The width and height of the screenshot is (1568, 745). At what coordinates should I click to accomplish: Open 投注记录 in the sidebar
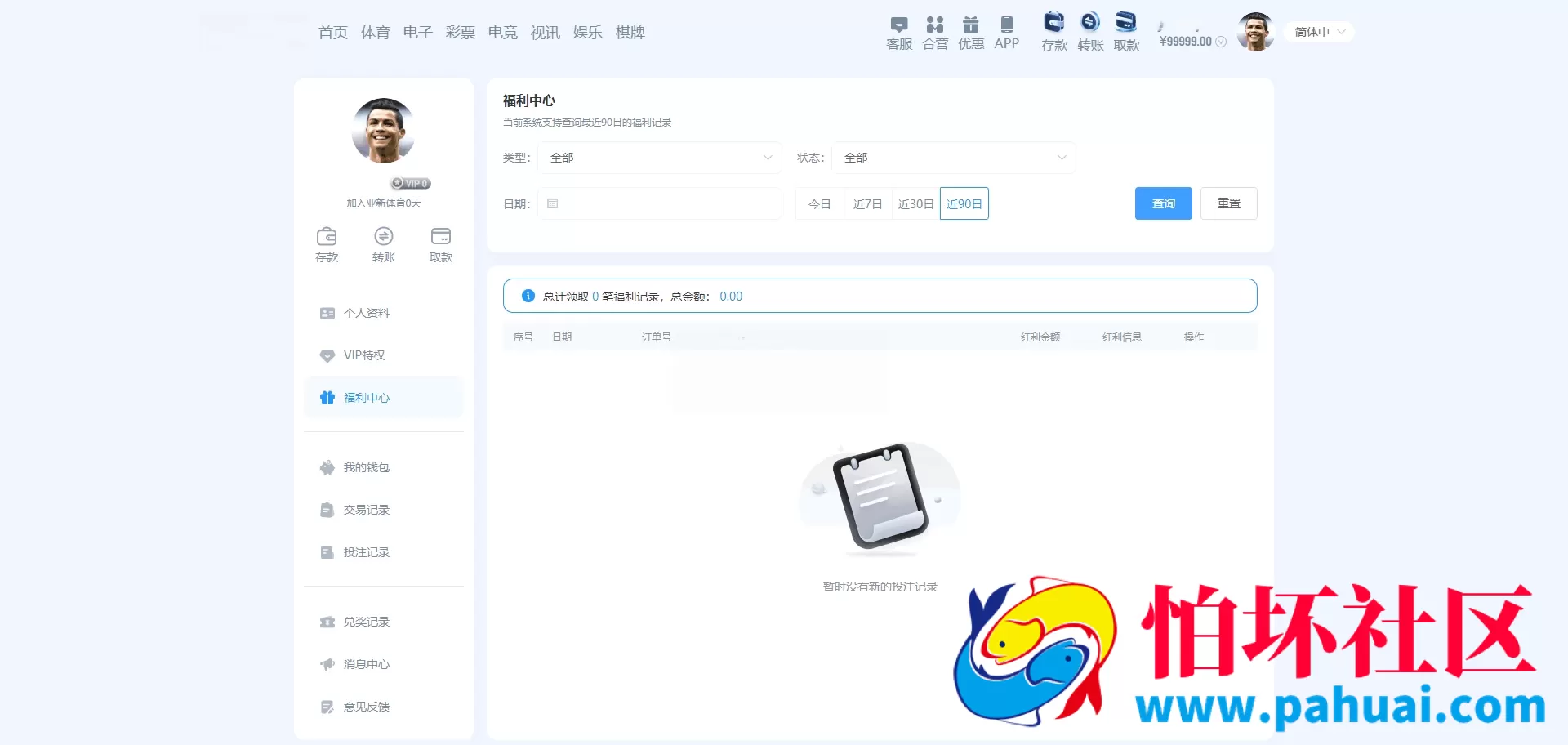pyautogui.click(x=384, y=552)
